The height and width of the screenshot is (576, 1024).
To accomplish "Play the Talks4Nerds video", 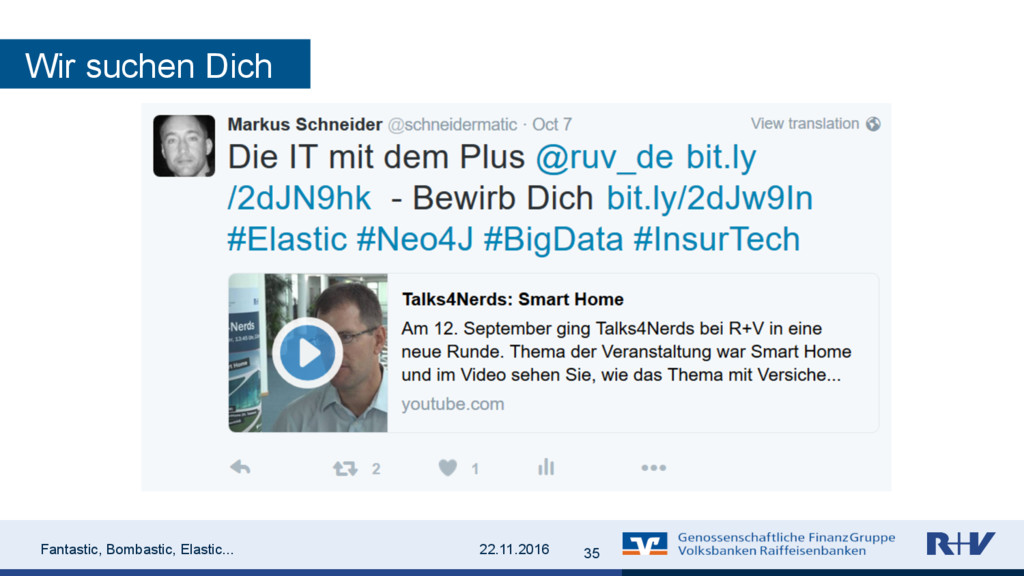I will coord(308,353).
